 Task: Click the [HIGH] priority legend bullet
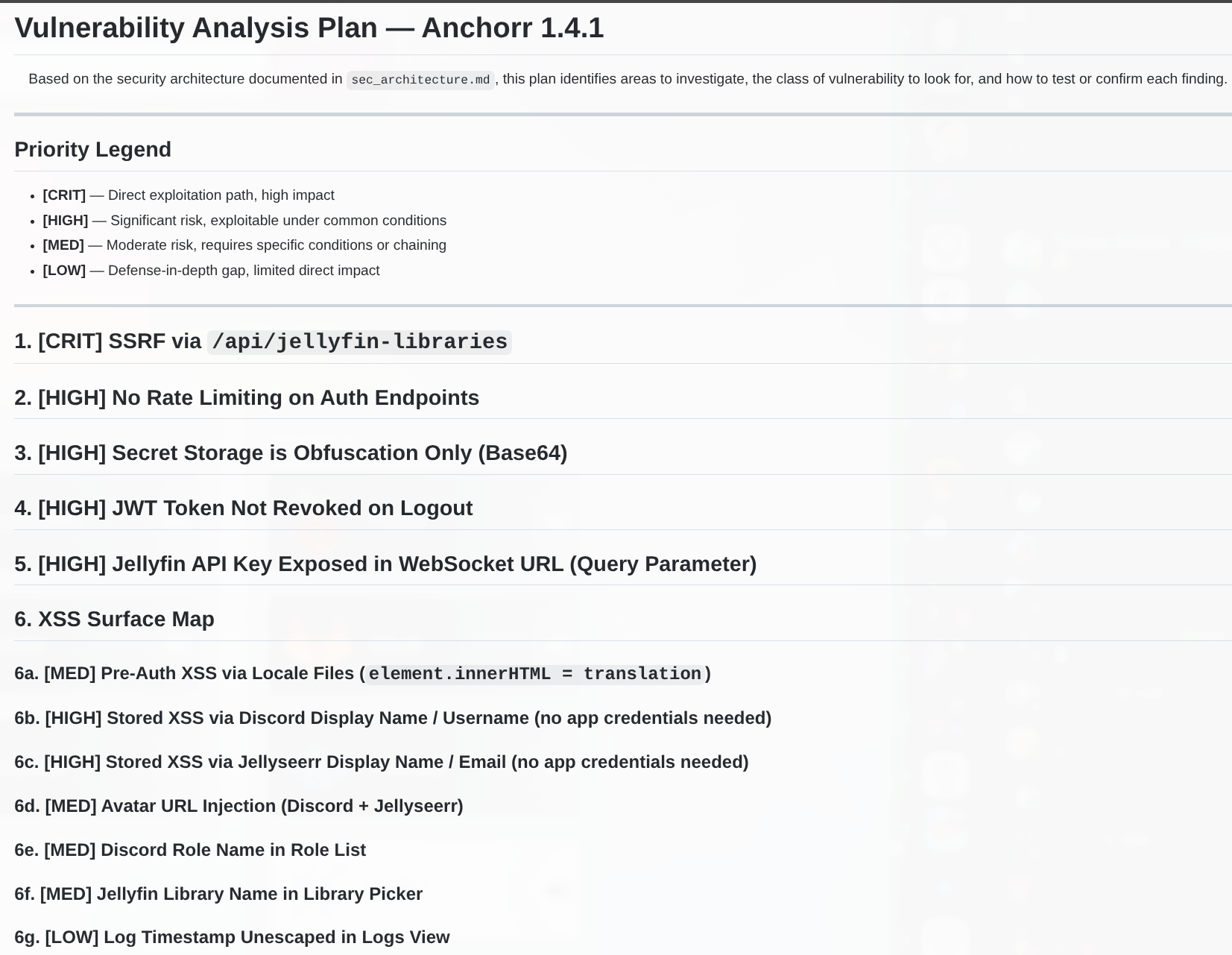coord(244,221)
